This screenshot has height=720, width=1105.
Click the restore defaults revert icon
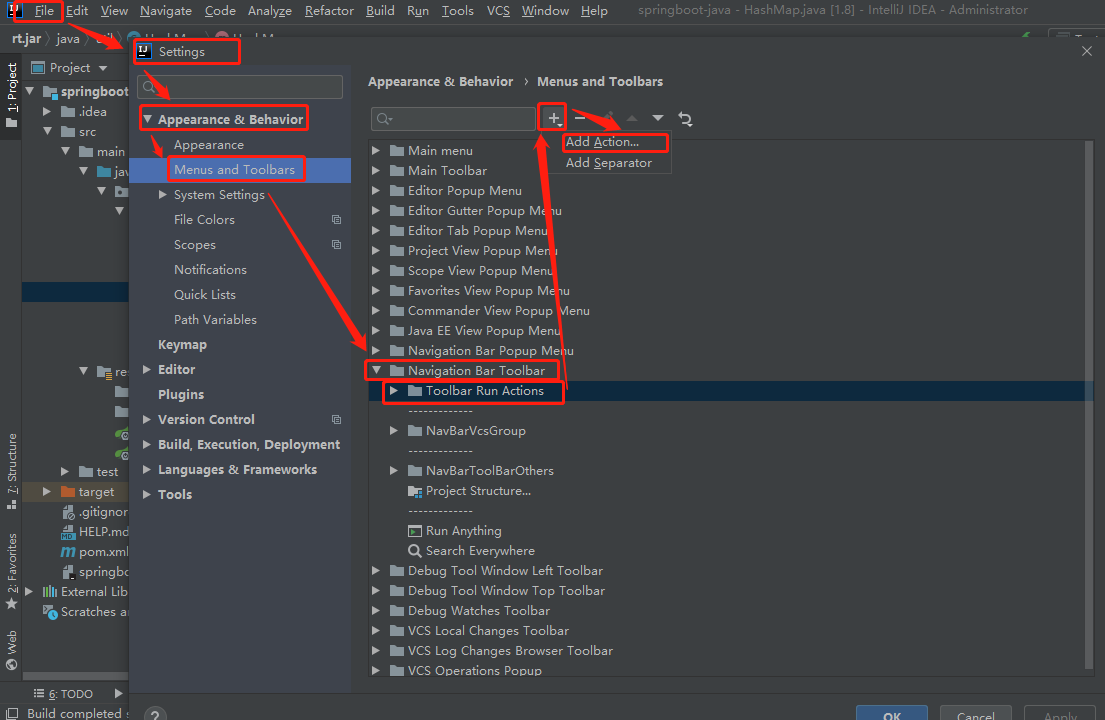[685, 119]
